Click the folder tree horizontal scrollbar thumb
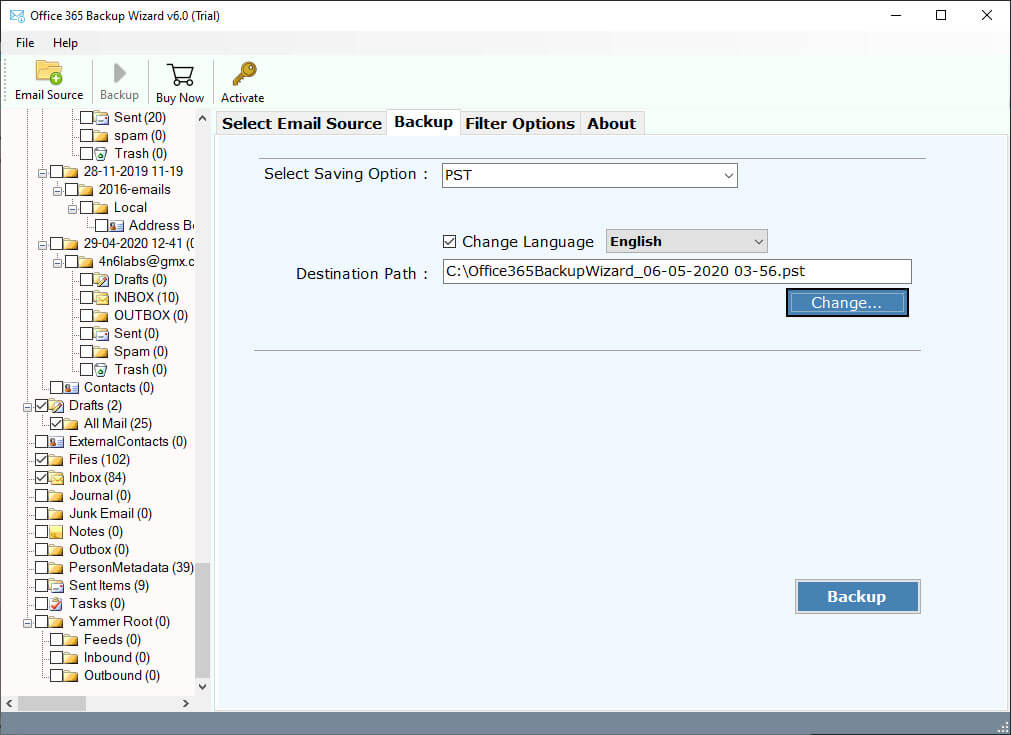The image size is (1011, 735). [52, 703]
